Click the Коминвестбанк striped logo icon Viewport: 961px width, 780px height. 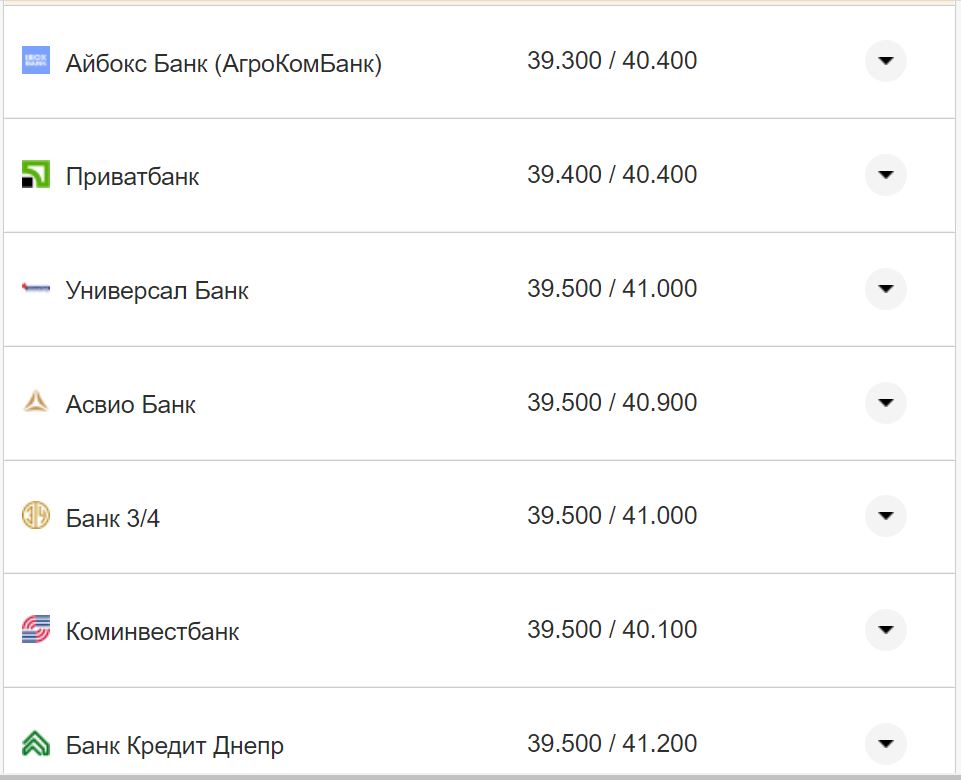tap(36, 630)
